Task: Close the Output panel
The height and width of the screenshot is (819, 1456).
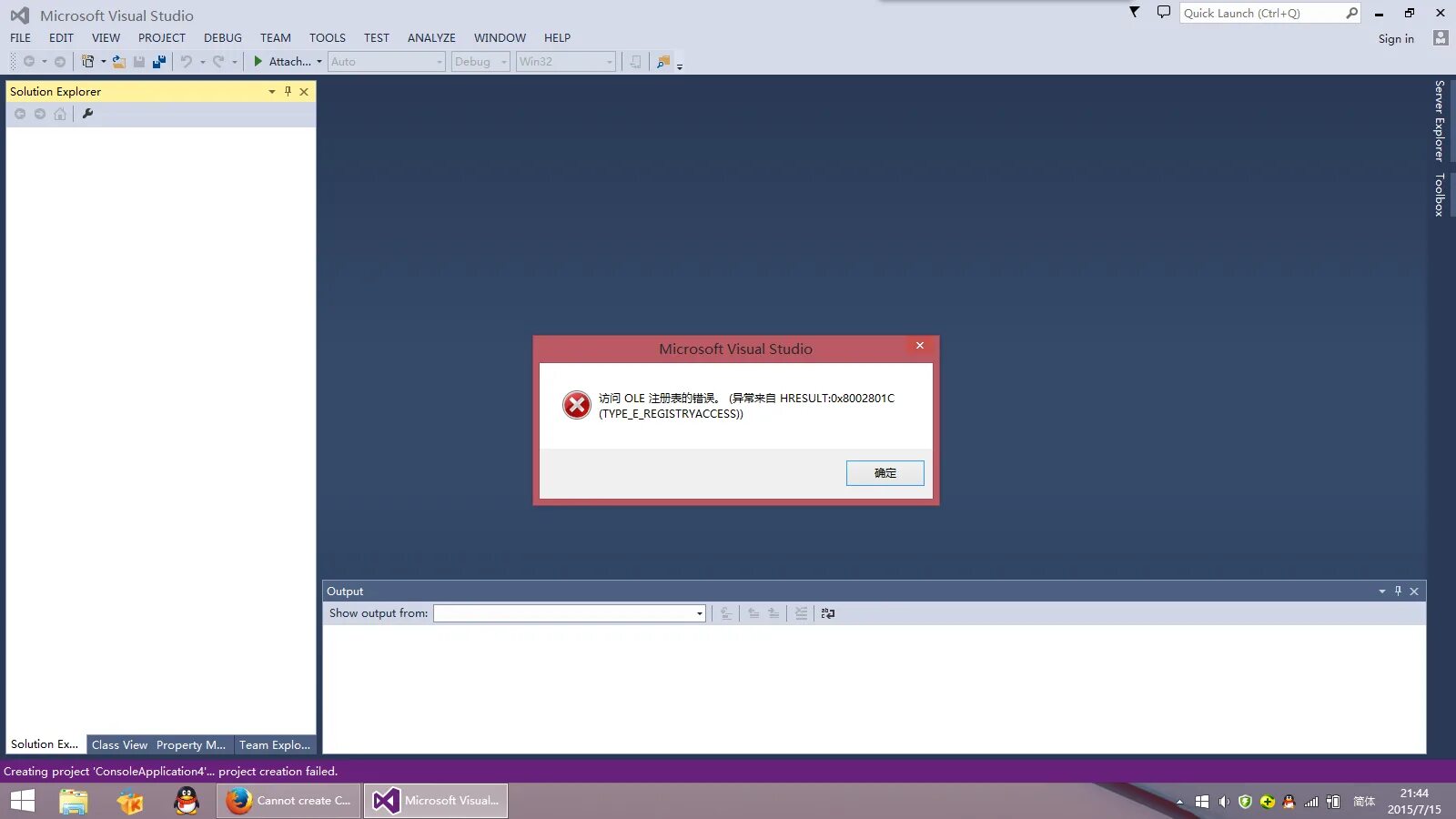Action: tap(1414, 591)
